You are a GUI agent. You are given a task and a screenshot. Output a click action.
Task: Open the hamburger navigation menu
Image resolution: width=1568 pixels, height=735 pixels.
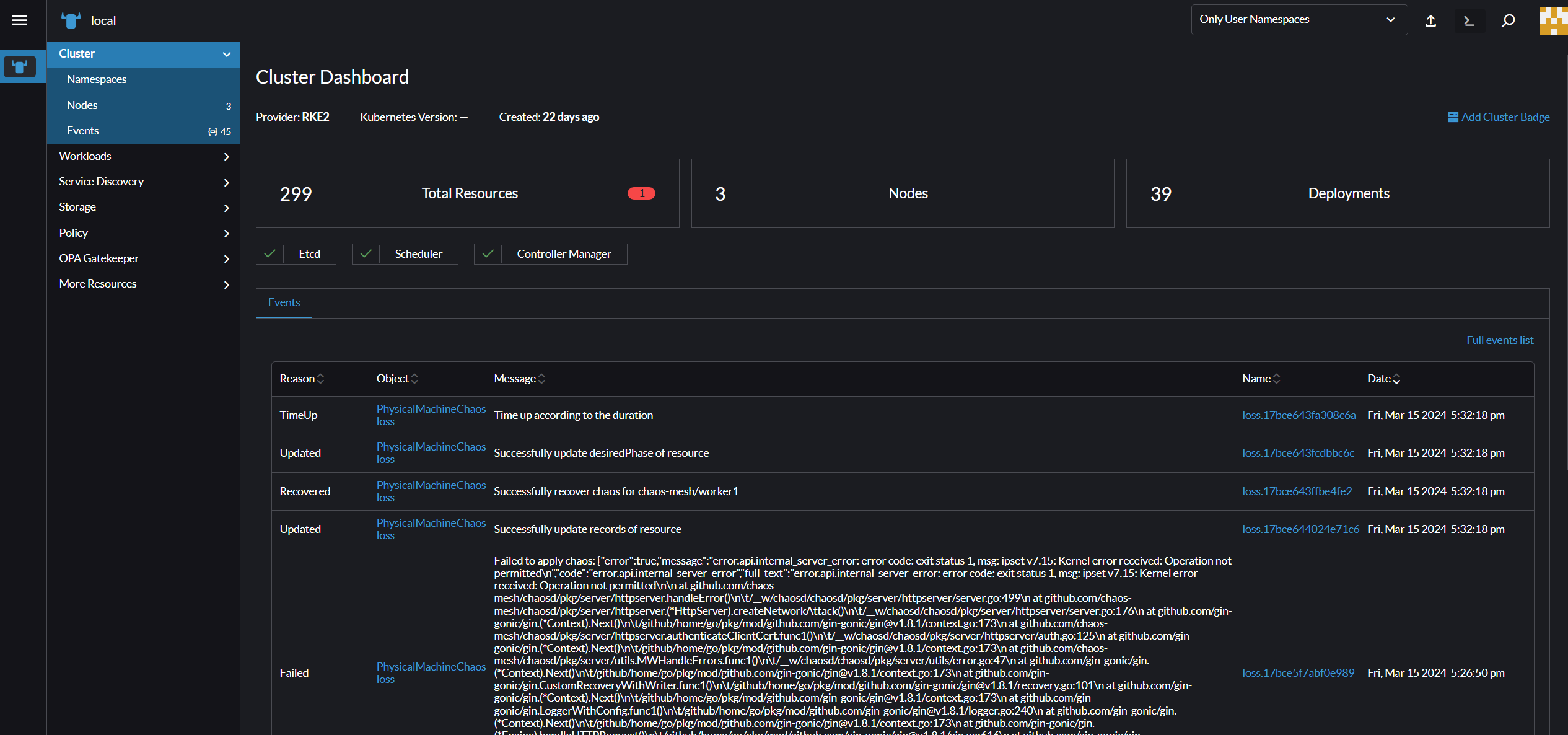click(20, 20)
